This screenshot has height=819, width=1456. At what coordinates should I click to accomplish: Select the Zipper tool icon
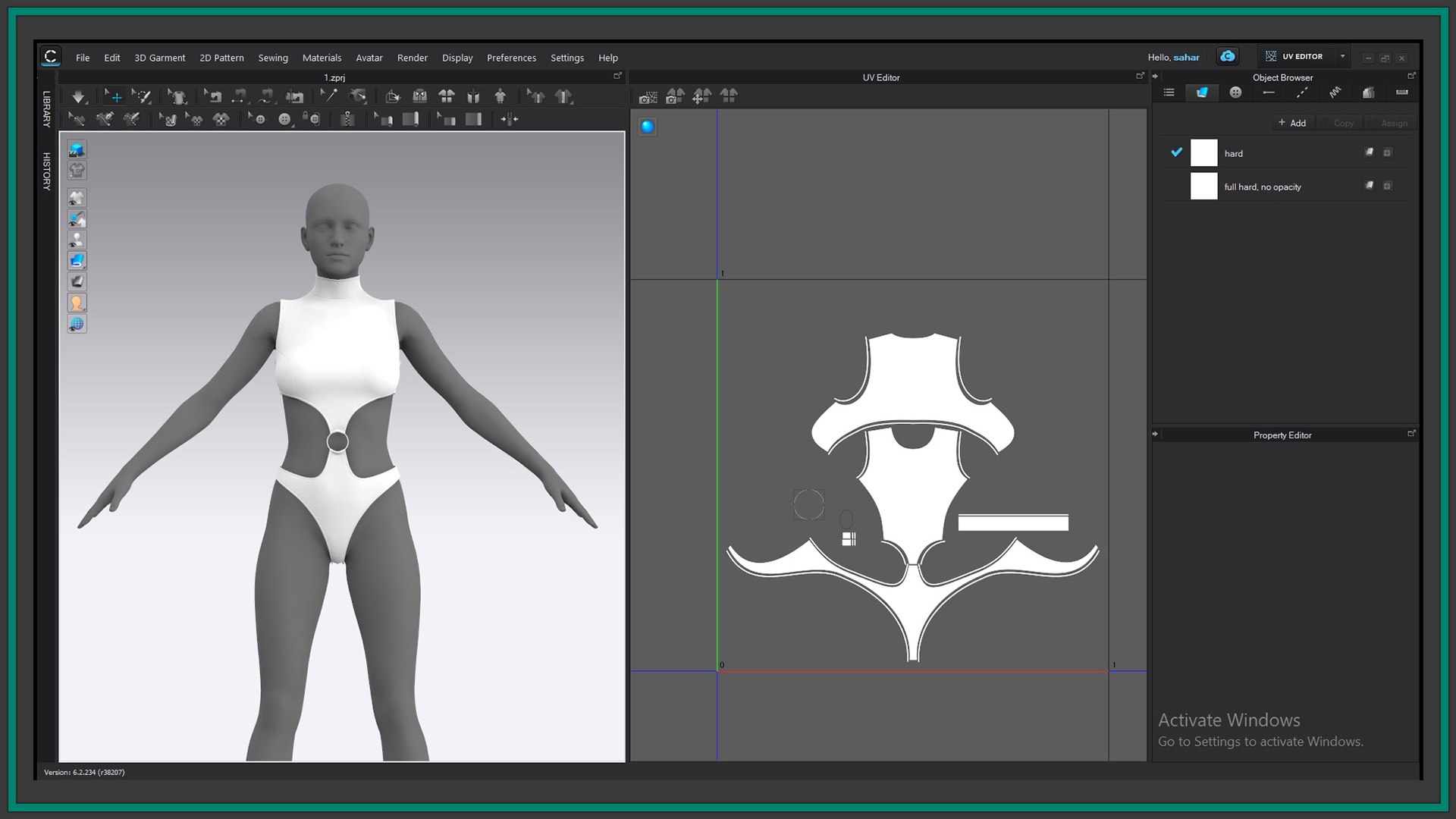click(347, 119)
